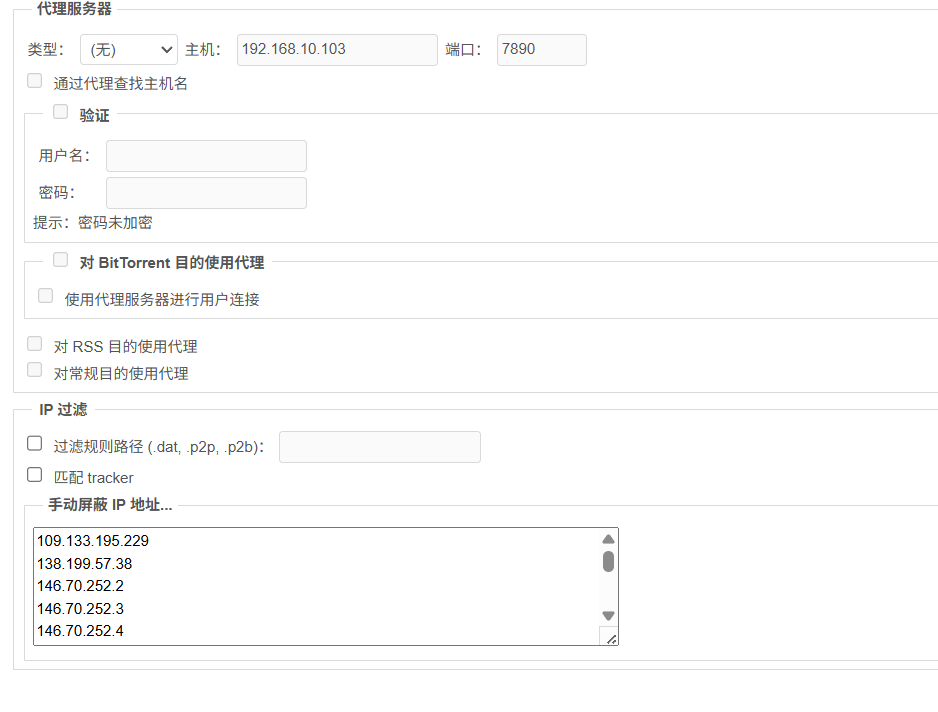
Task: Click the filter rule path input box
Action: coord(379,447)
